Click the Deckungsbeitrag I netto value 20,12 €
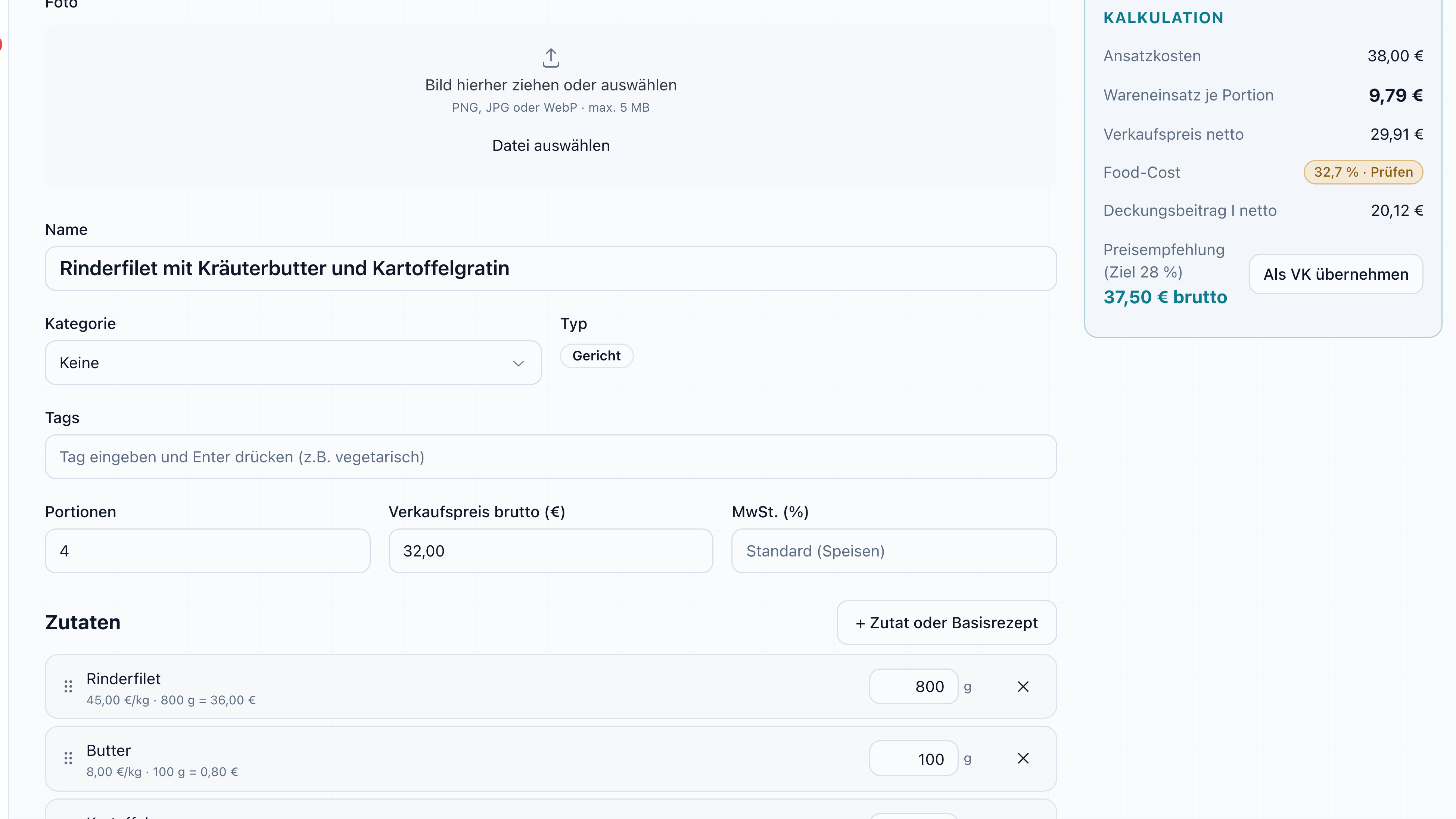Screen dimensions: 1456x819 [1397, 210]
